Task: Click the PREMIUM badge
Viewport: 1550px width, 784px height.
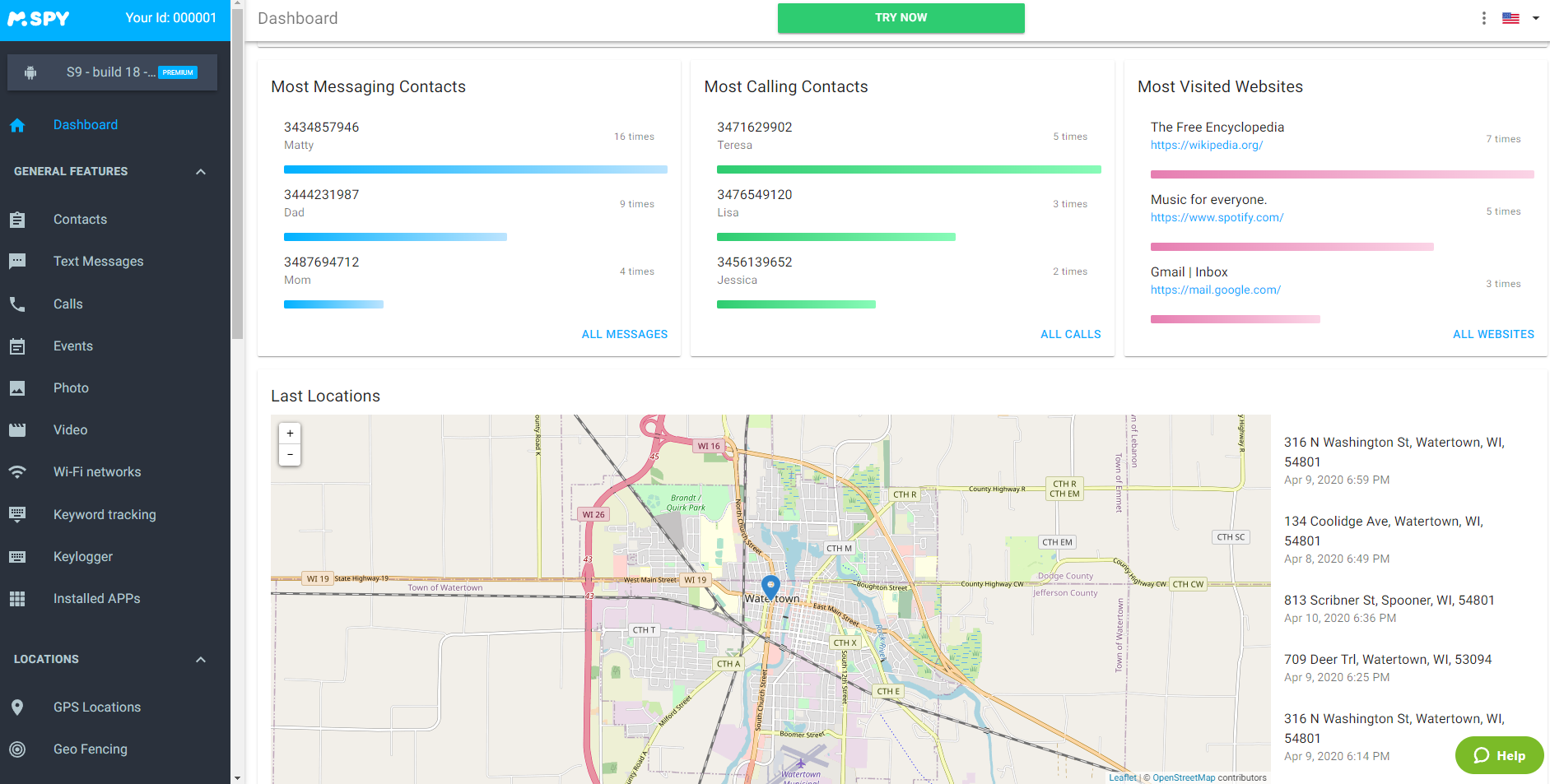Action: point(178,72)
